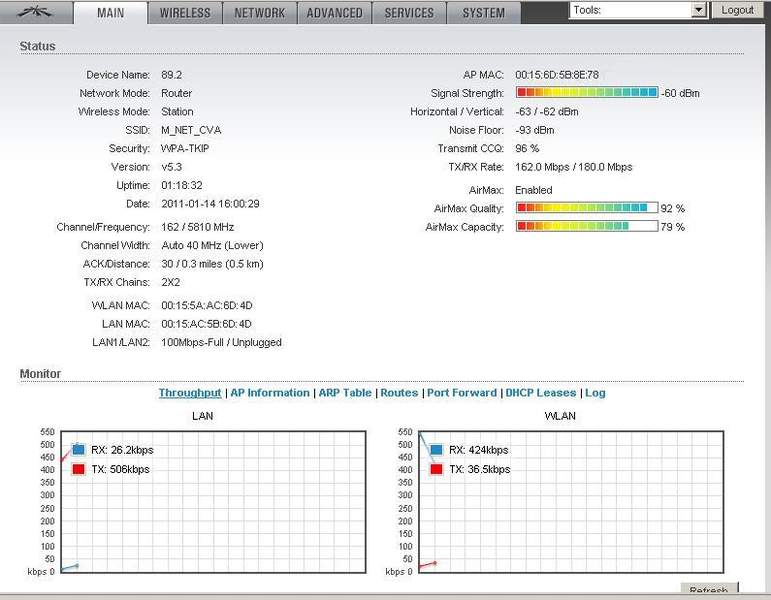Select the Transmit CCQ value 96 %
Image resolution: width=771 pixels, height=600 pixels.
pos(527,149)
